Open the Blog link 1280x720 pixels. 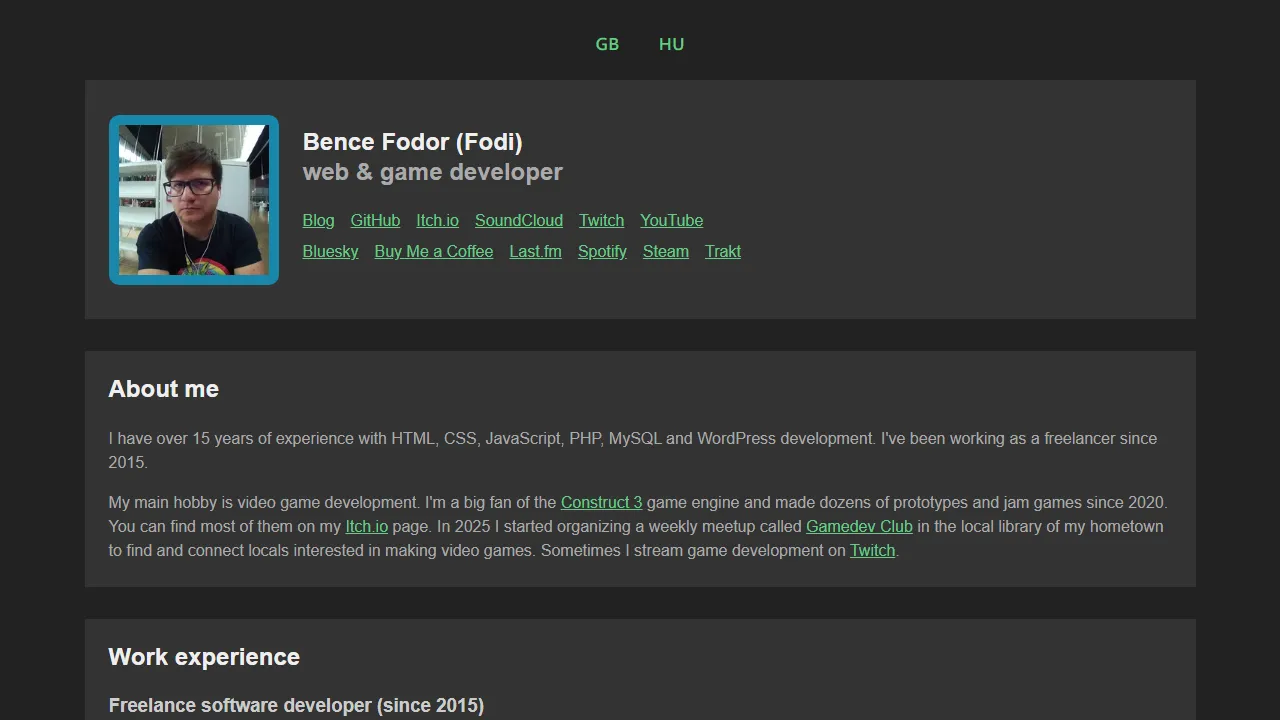pos(318,220)
